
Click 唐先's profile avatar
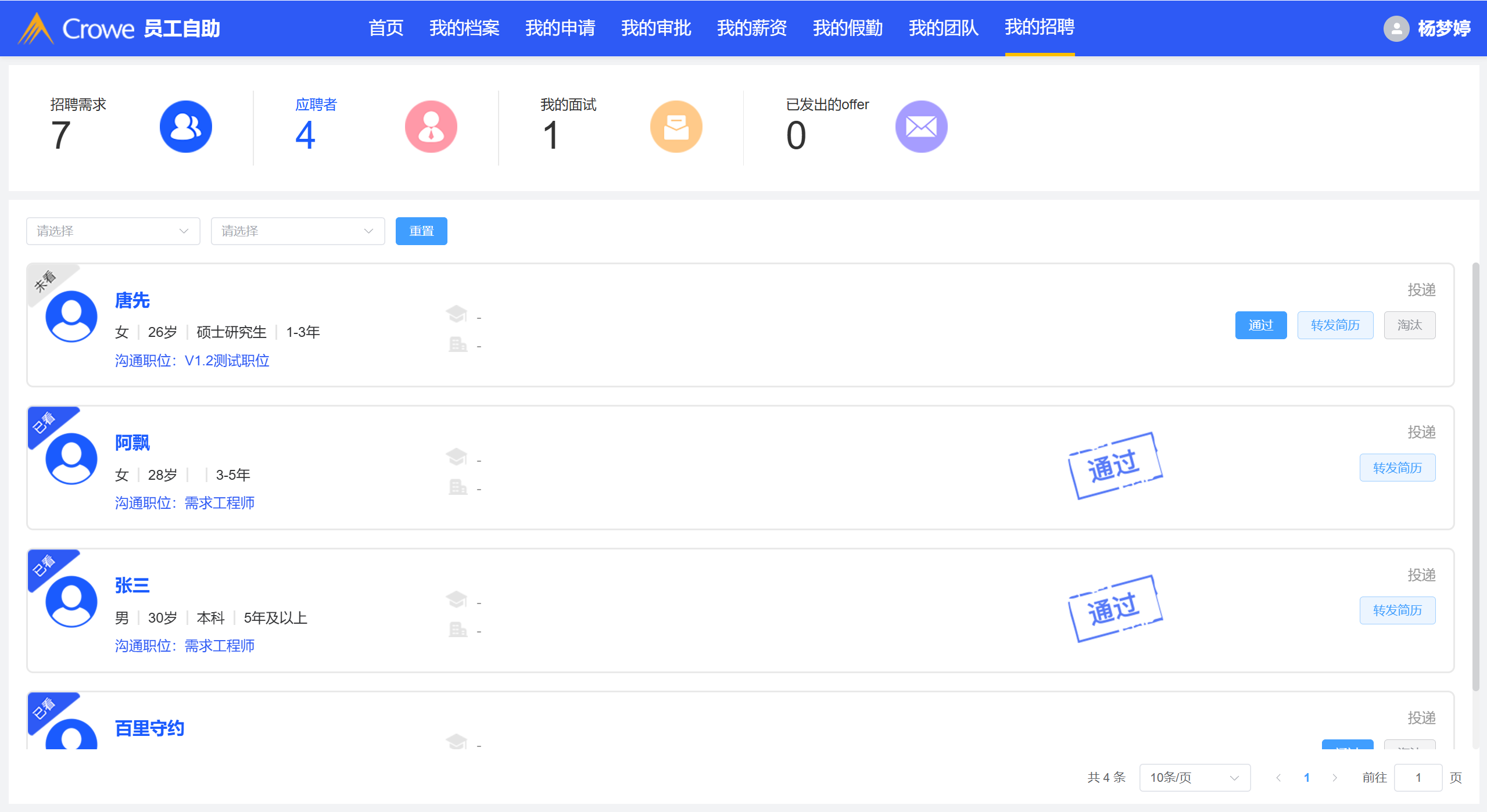click(71, 316)
